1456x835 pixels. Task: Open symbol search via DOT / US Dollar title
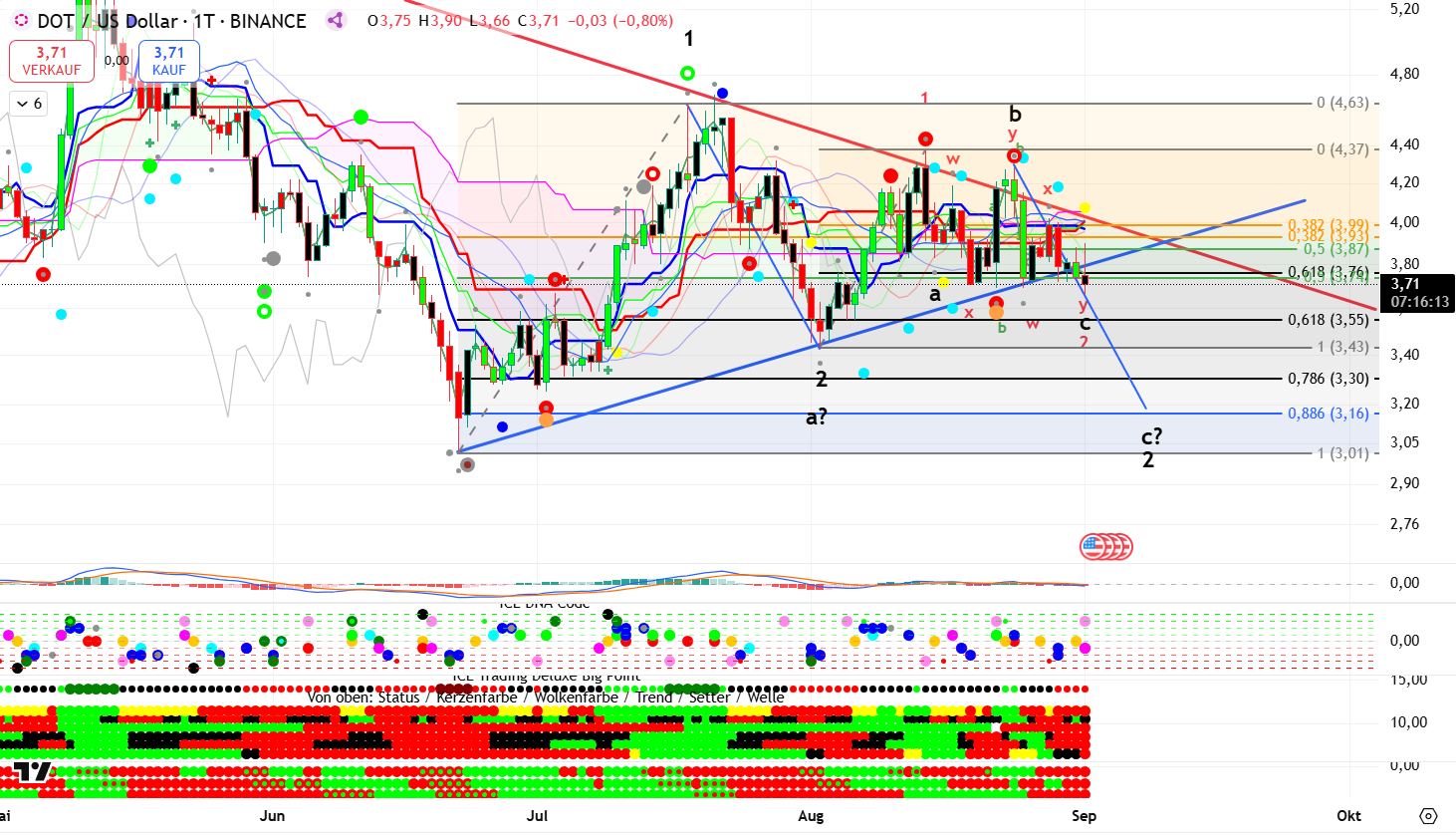pos(110,21)
